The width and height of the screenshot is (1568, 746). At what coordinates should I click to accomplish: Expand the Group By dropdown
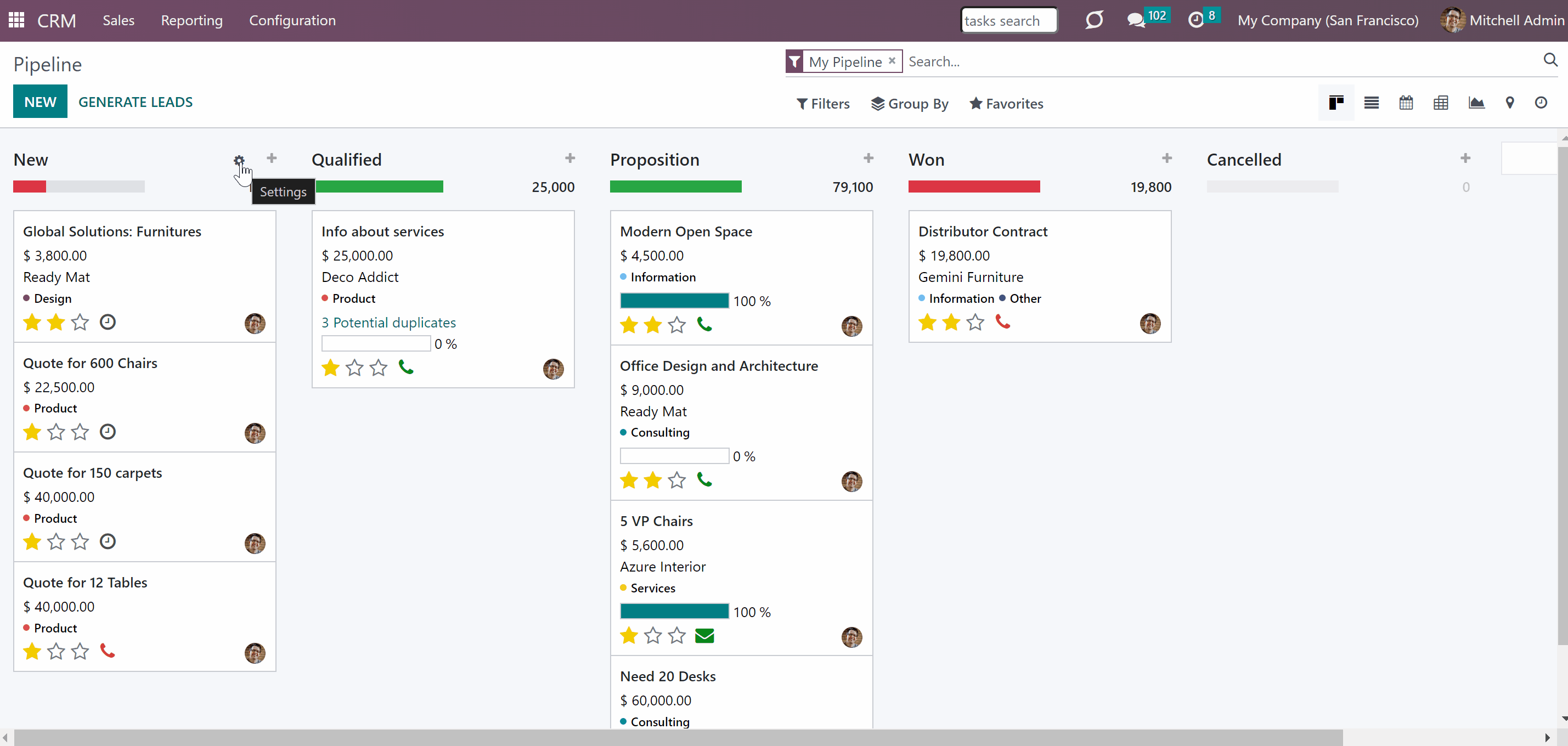click(910, 104)
